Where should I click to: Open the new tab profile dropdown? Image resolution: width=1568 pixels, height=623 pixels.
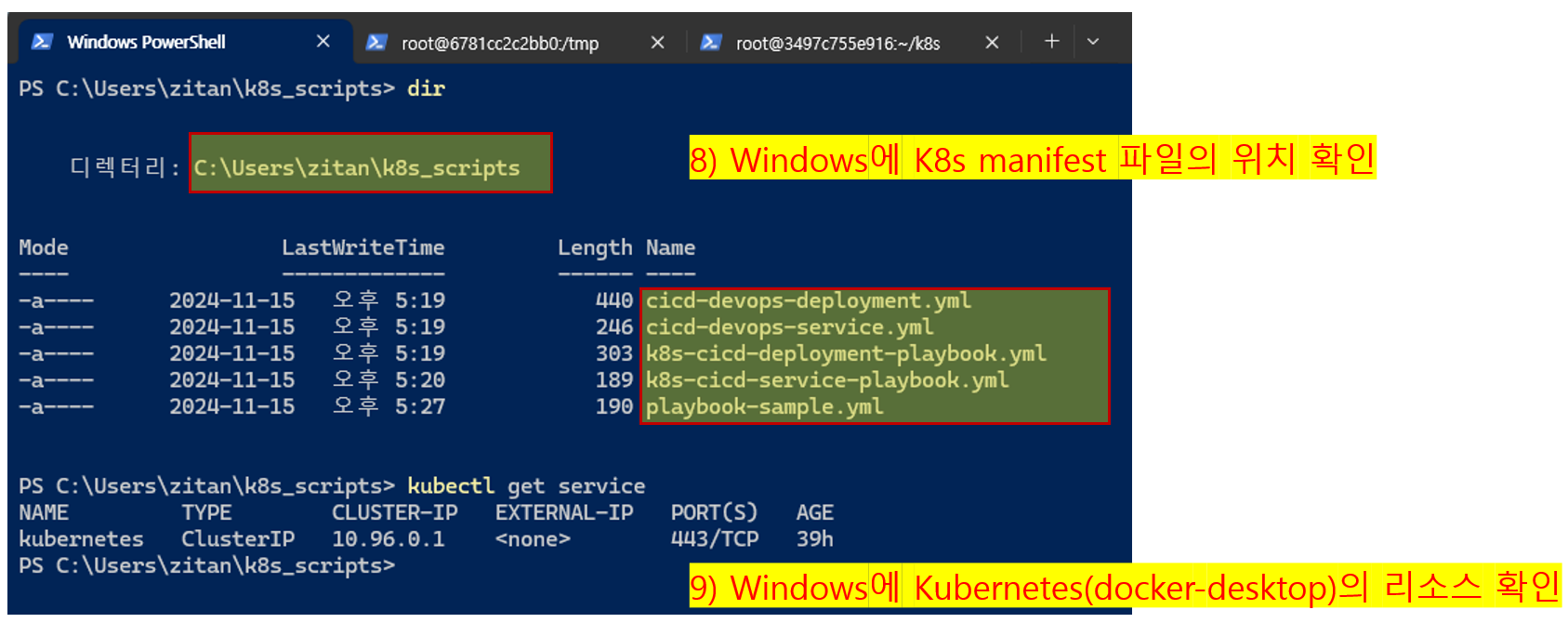(1093, 42)
